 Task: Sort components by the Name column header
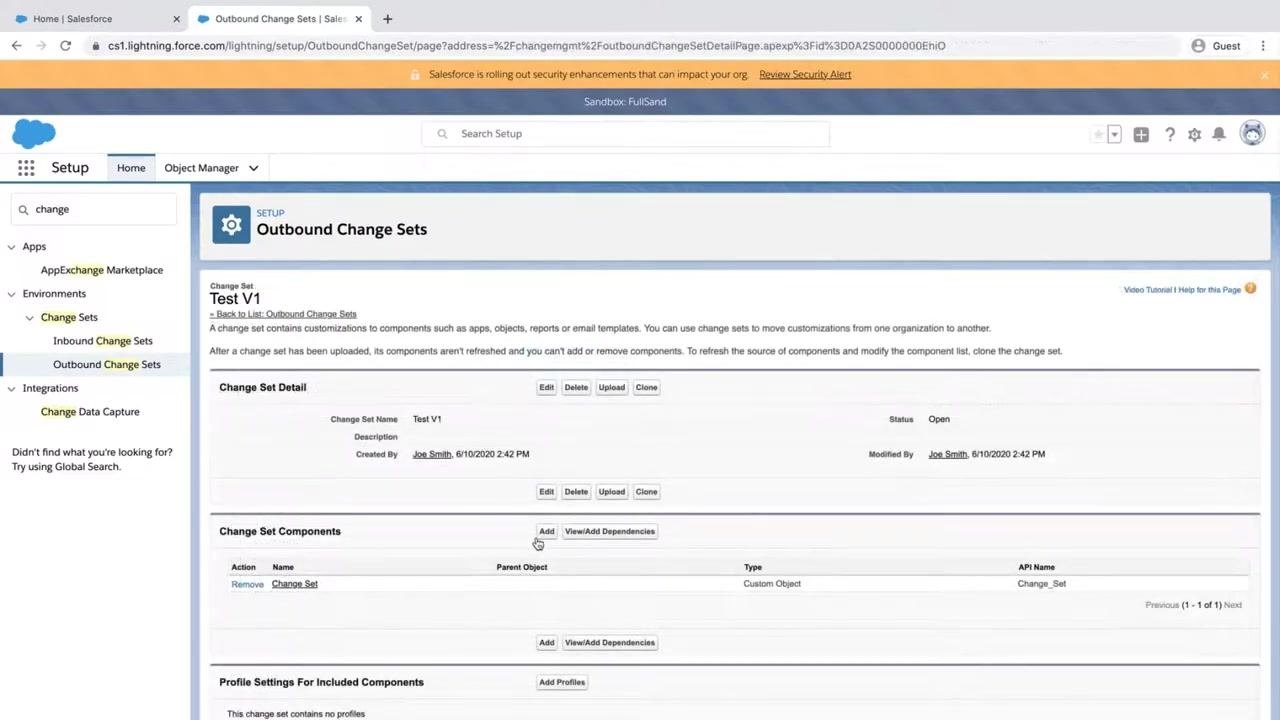[283, 567]
